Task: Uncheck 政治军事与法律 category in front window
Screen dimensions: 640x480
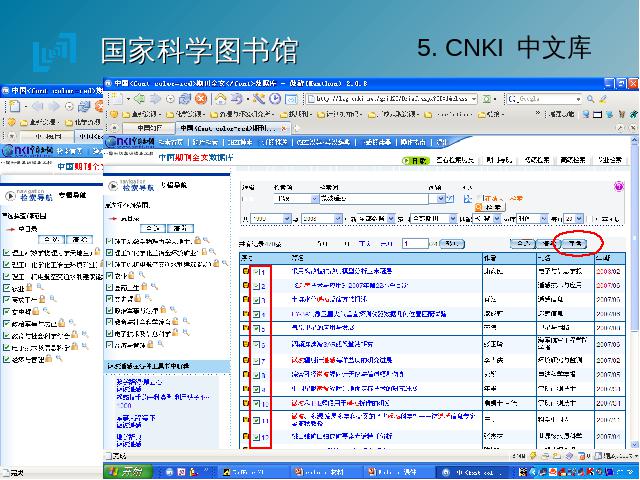Action: point(109,310)
